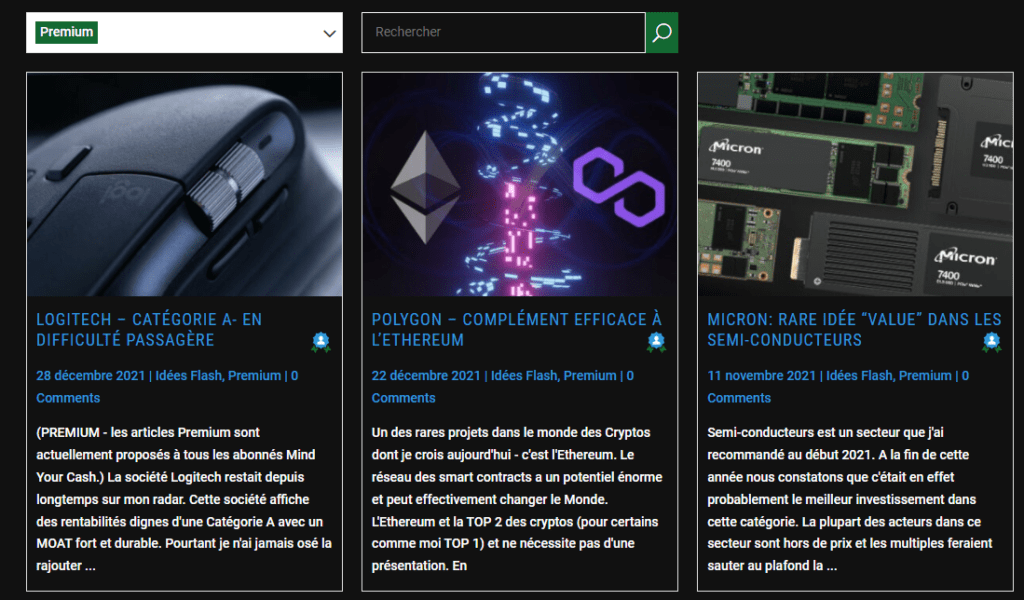
Task: Focus the Rechercher search field
Action: click(504, 32)
